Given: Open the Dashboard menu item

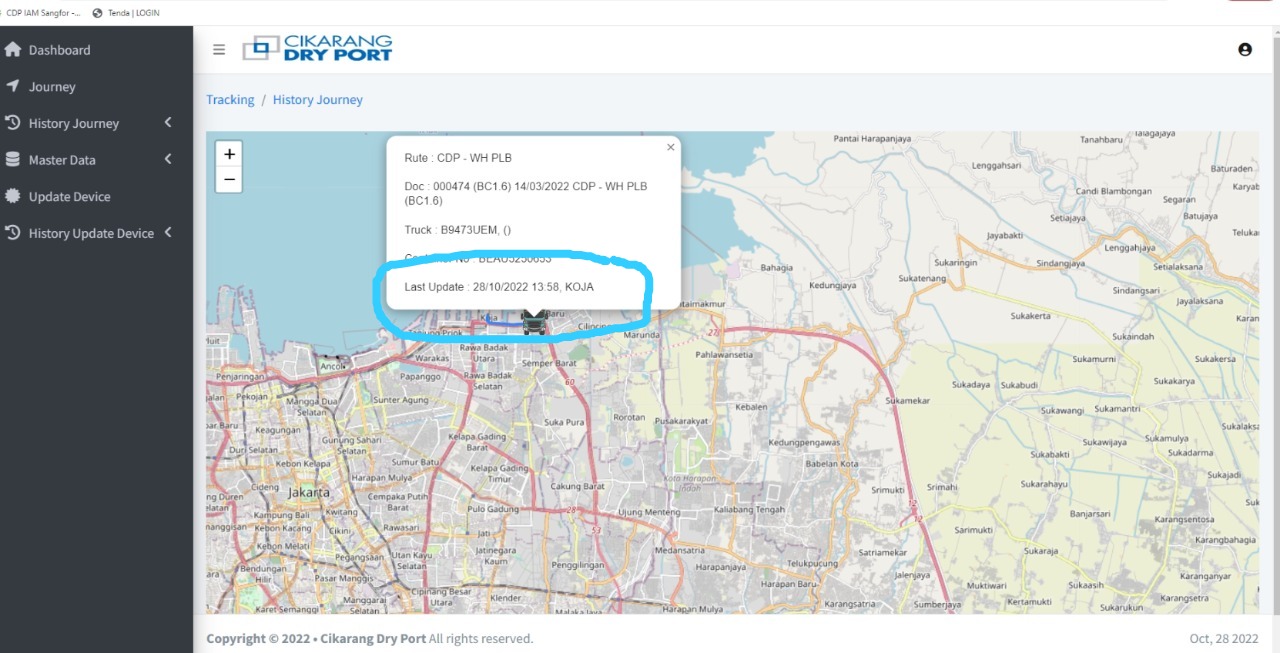Looking at the screenshot, I should pos(59,50).
